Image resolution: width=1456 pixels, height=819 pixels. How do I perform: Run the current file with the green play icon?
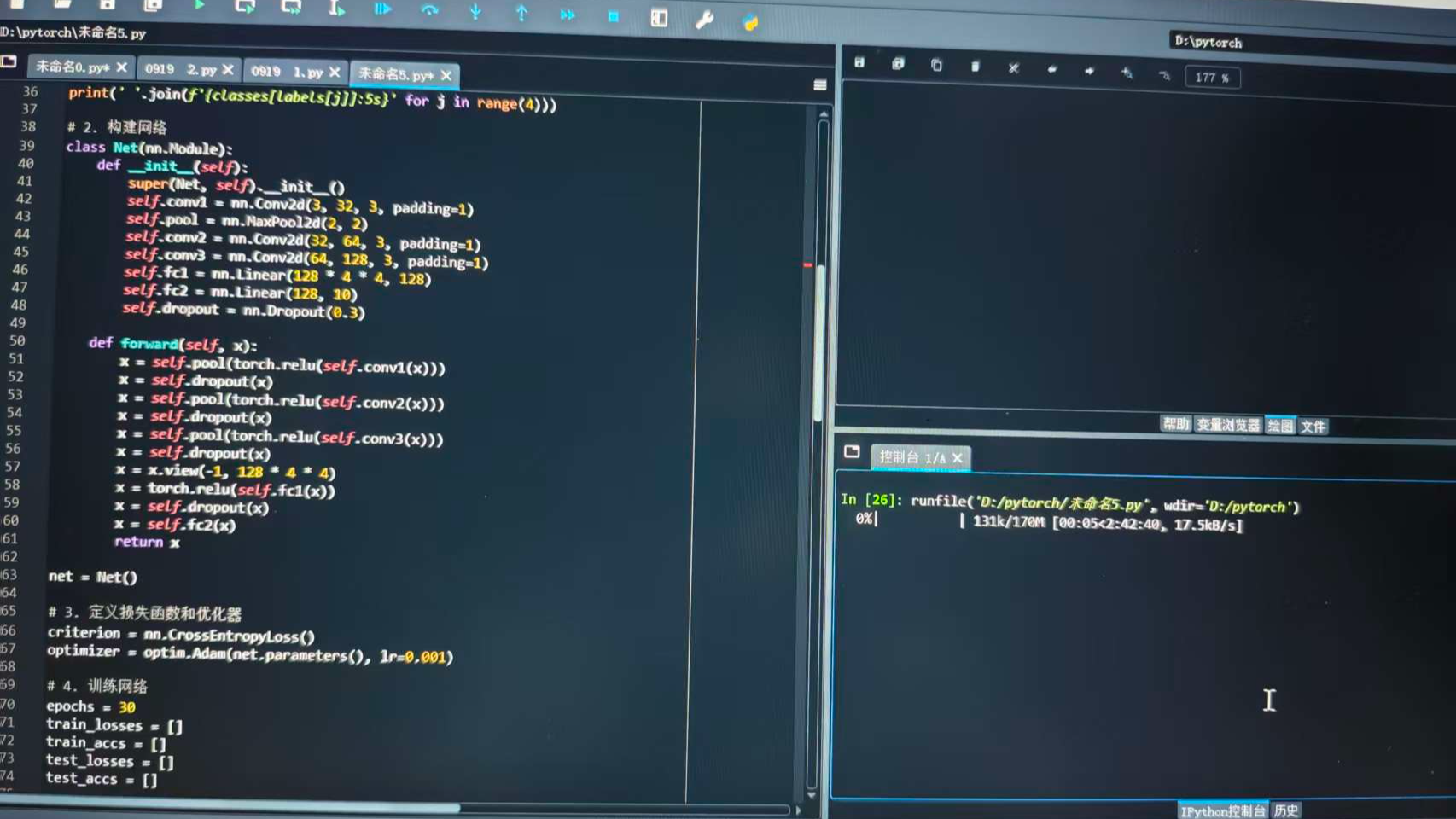coord(199,6)
